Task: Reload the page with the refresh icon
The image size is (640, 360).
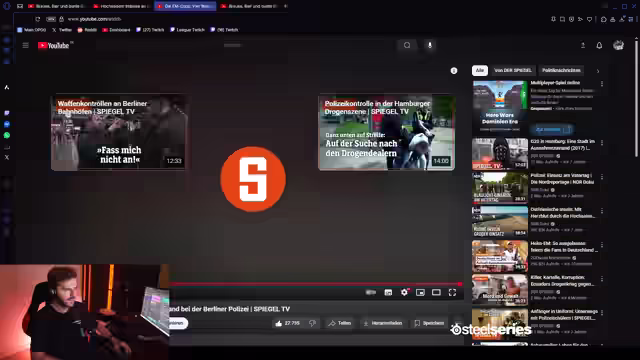Action: coord(38,19)
